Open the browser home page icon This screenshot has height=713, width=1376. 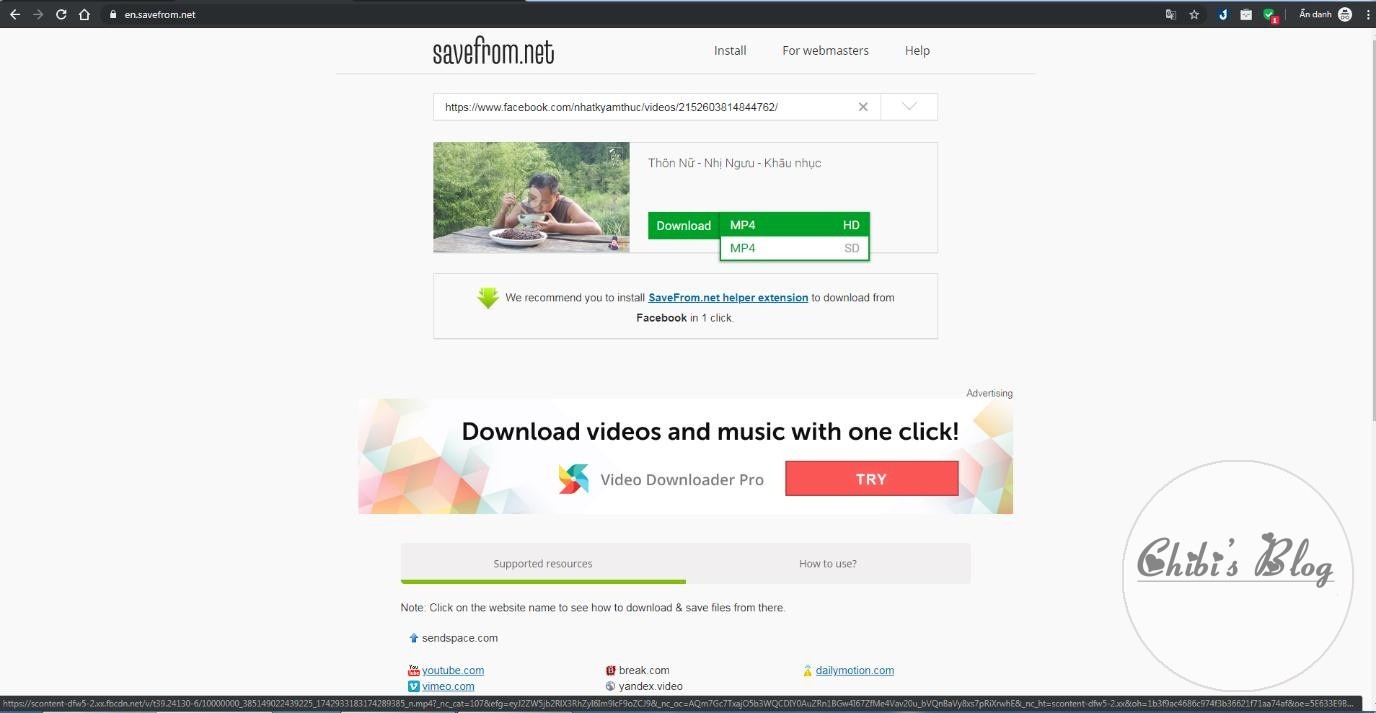pos(85,15)
